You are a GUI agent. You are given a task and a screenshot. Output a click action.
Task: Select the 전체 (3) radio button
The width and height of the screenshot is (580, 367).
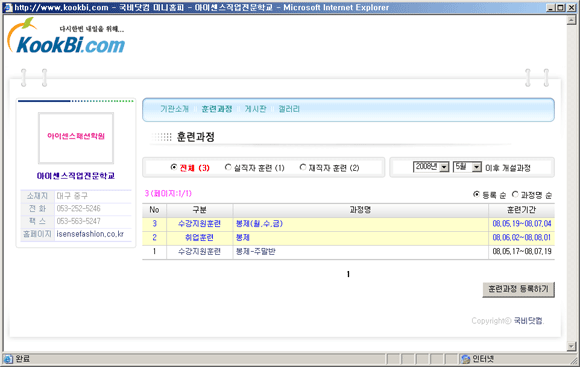[x=173, y=167]
